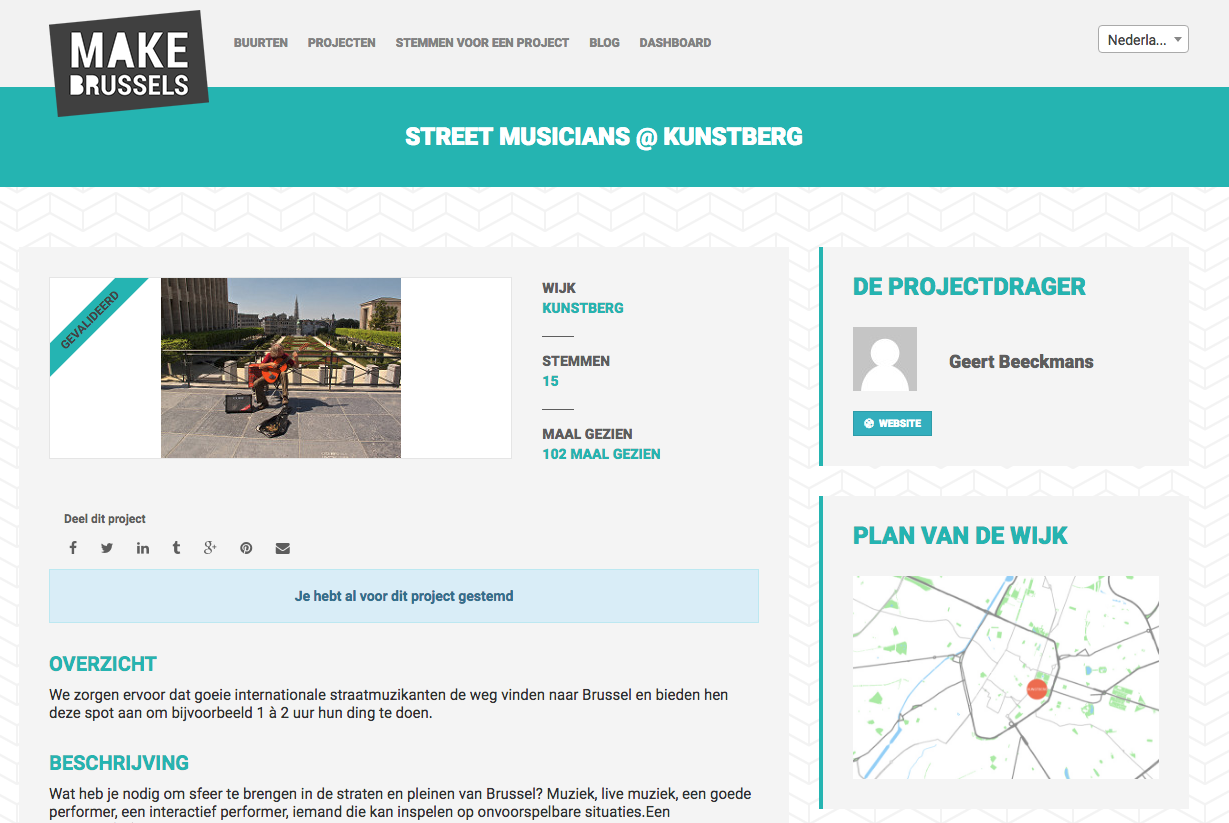Click the Geert Beeckmans name

(1021, 362)
